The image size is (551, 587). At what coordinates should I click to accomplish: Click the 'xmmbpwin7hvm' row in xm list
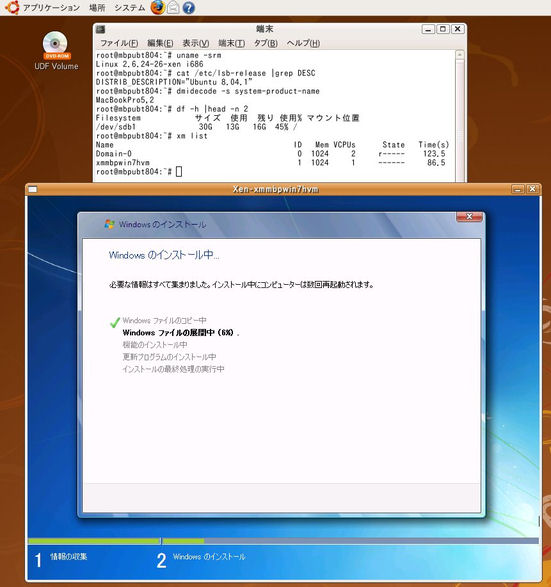(x=271, y=163)
